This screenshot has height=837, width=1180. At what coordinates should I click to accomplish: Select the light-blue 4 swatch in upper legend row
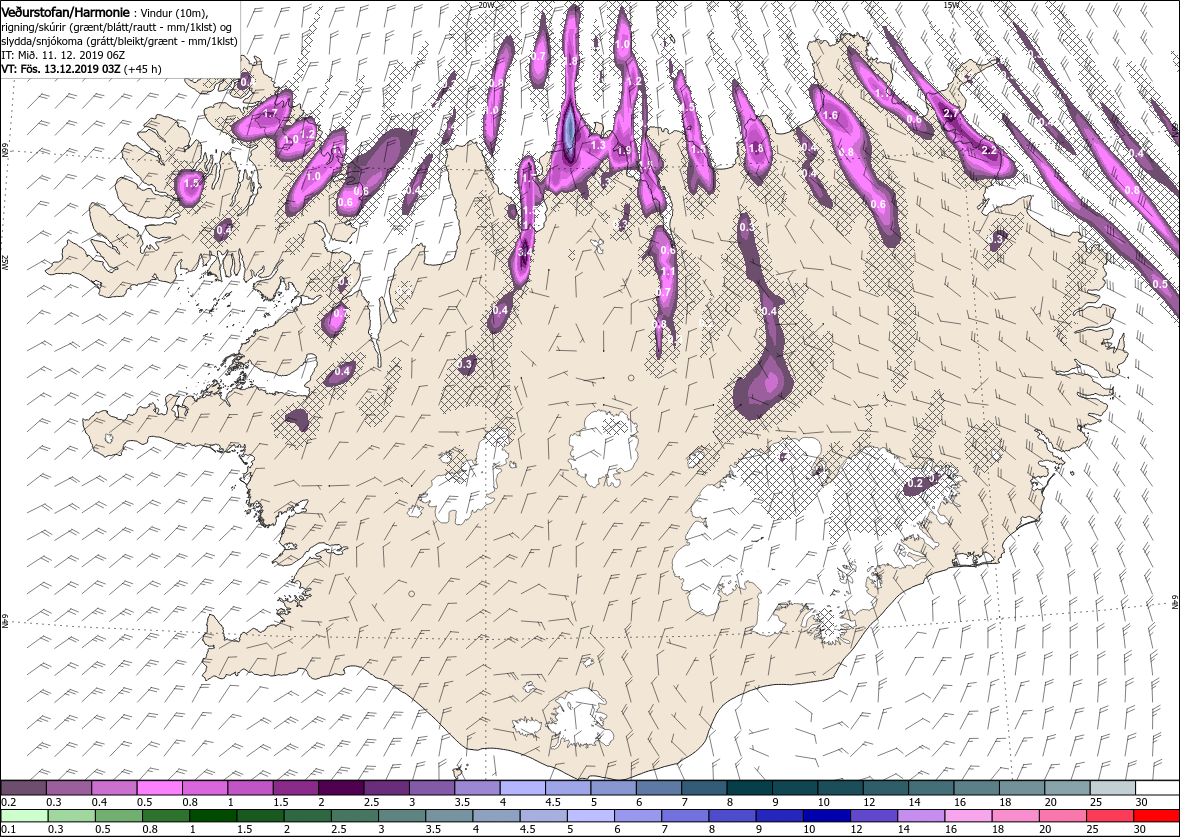pos(522,787)
